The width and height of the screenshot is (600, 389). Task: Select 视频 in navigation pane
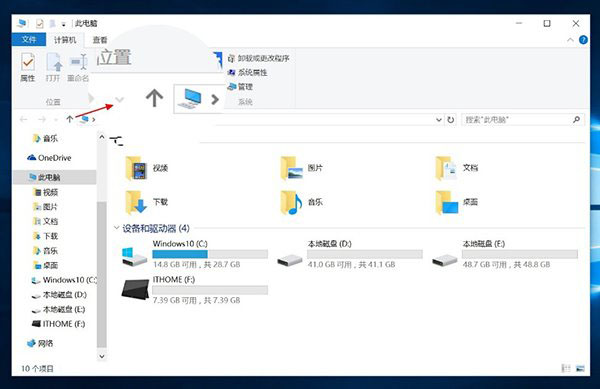point(46,192)
